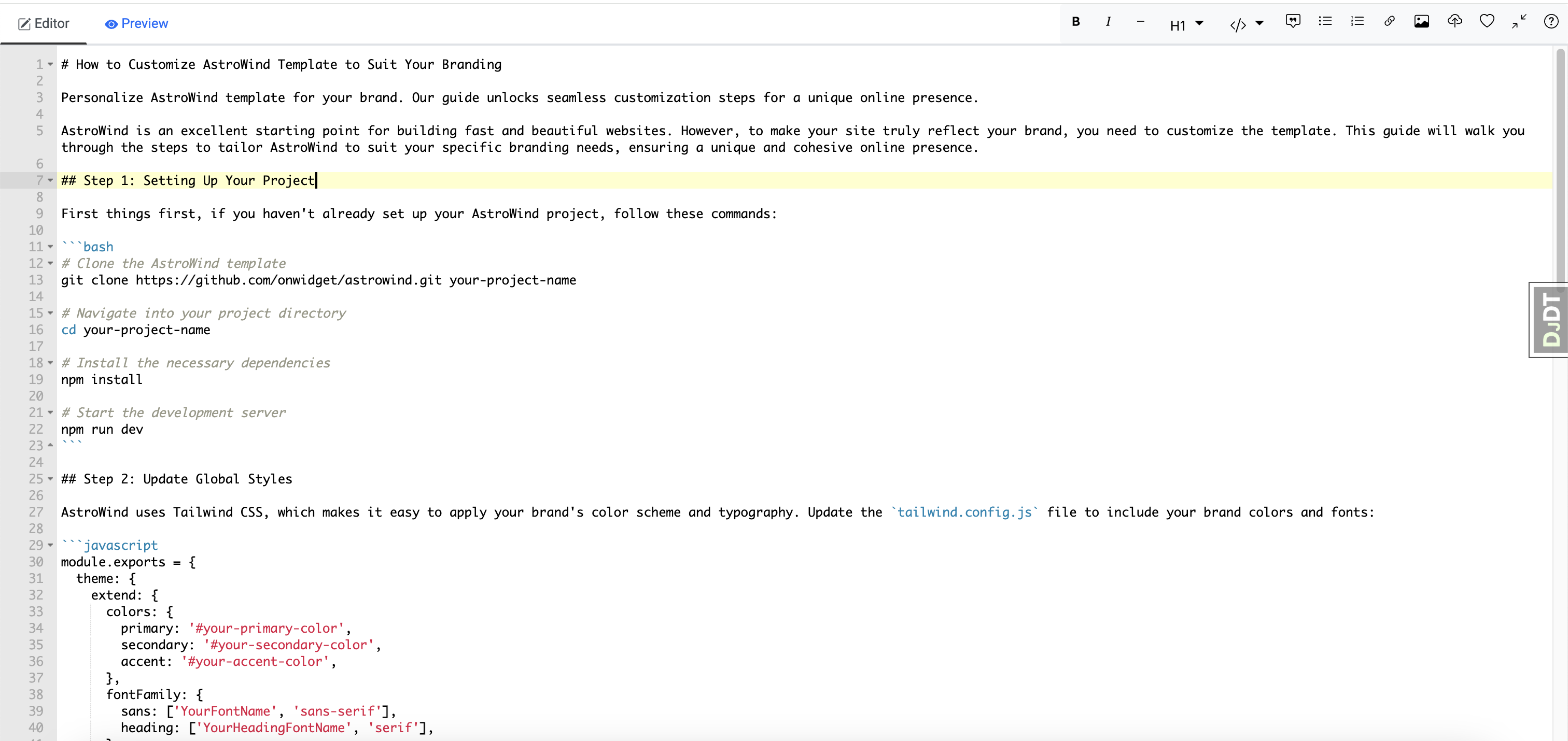Click the 'fontFamily: {' line
This screenshot has height=741, width=1568.
[x=155, y=695]
